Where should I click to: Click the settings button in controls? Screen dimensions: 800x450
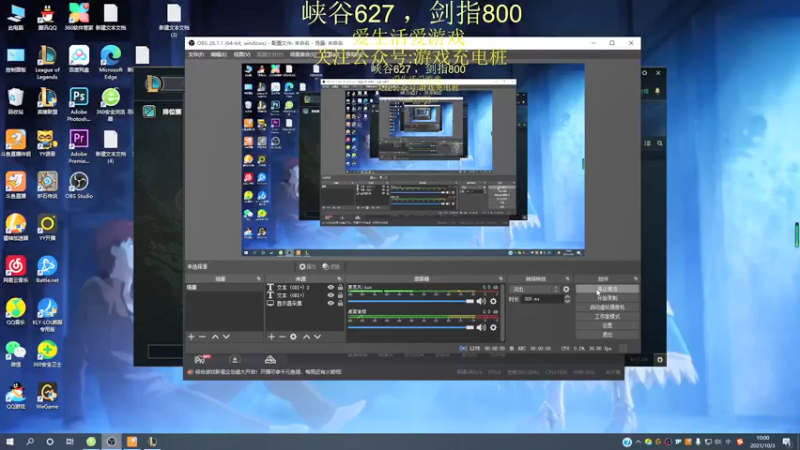pyautogui.click(x=607, y=326)
